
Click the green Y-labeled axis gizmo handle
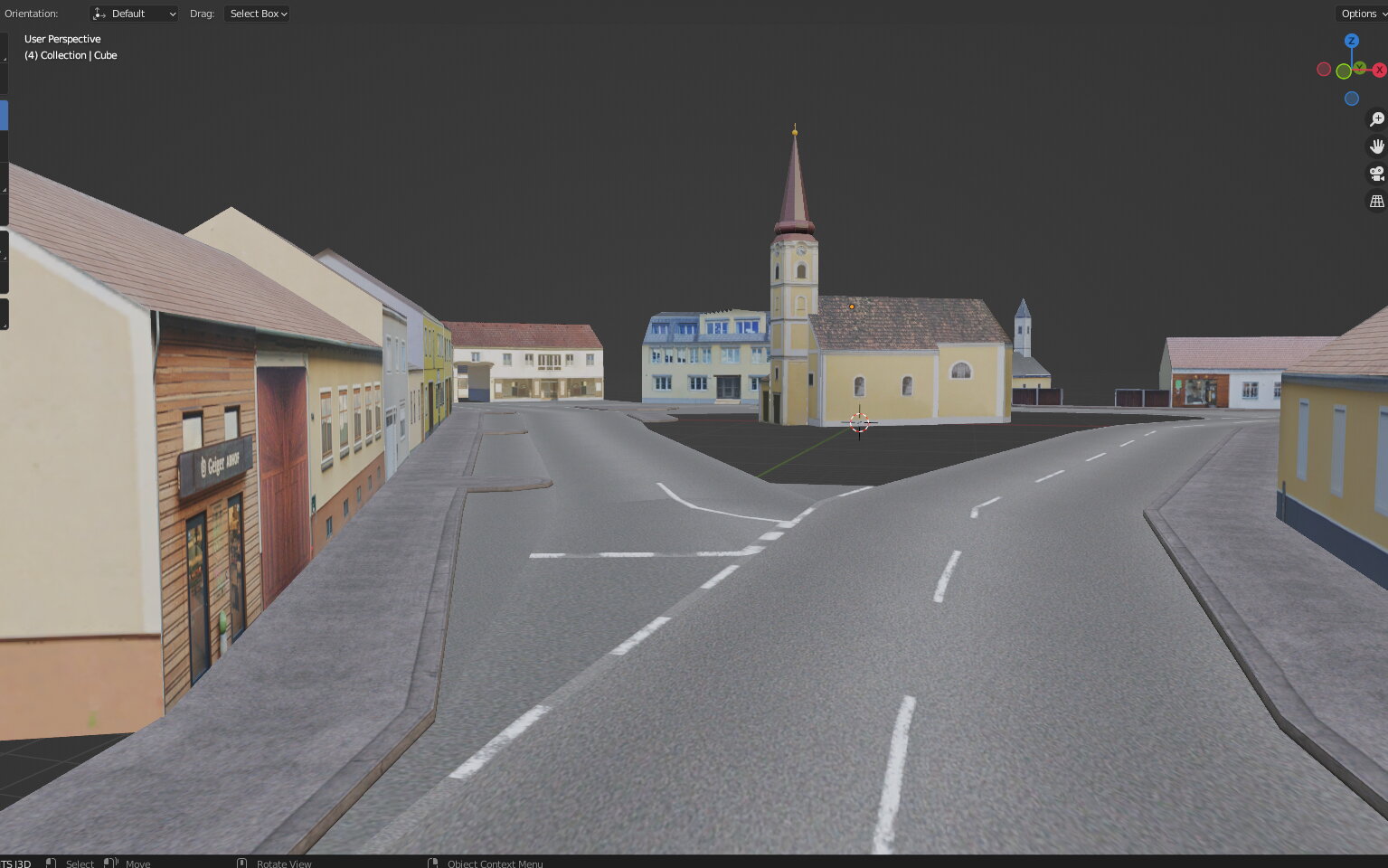(1360, 68)
